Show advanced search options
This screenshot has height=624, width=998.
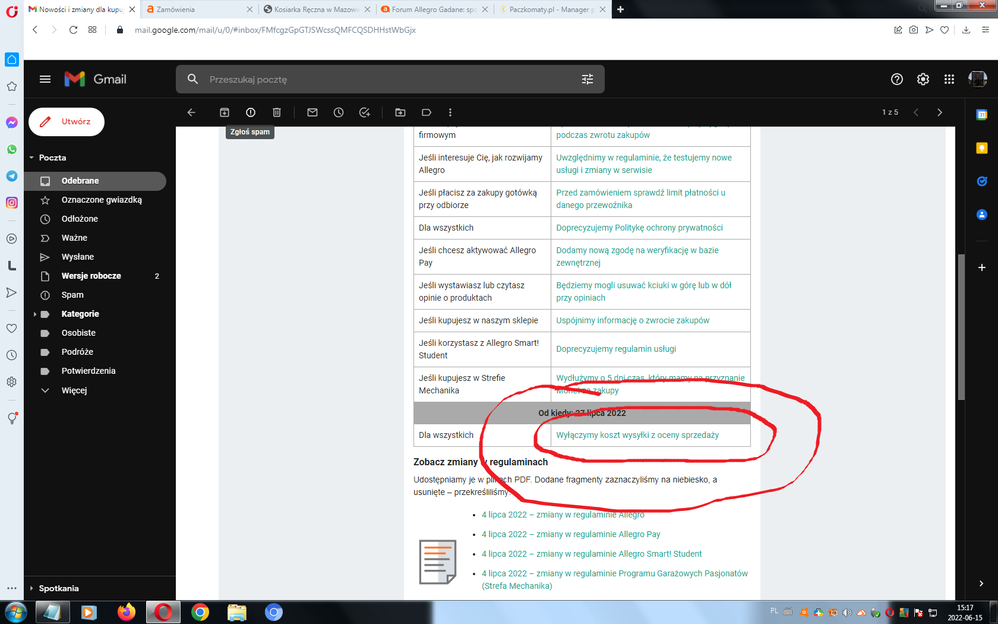click(587, 80)
